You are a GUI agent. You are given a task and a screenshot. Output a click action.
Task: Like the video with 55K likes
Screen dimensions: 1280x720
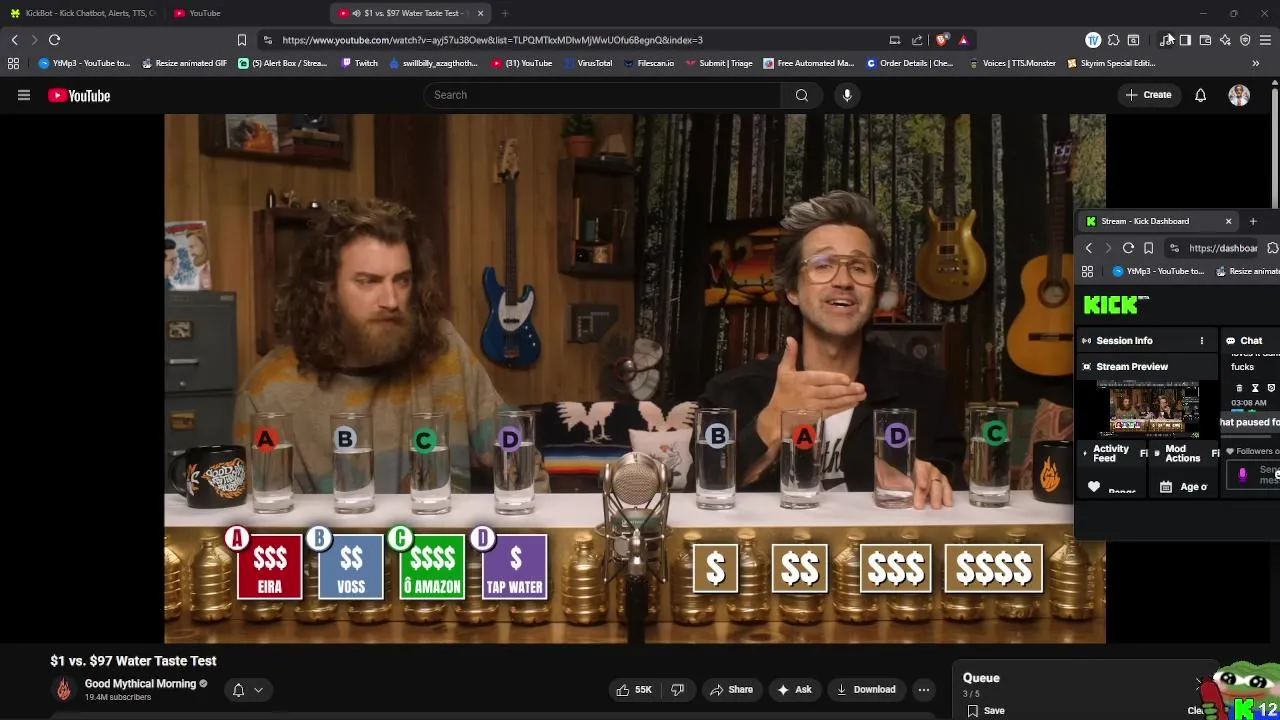(x=634, y=689)
